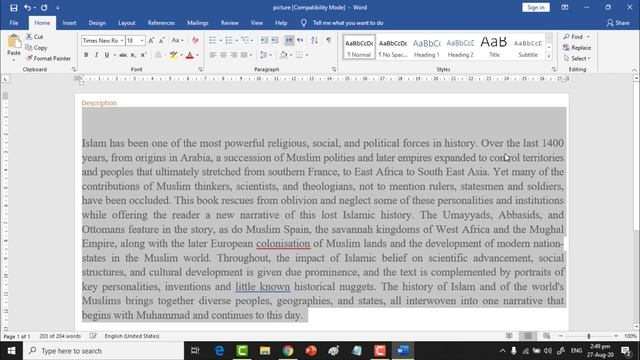Increase paragraph indent

tap(275, 40)
